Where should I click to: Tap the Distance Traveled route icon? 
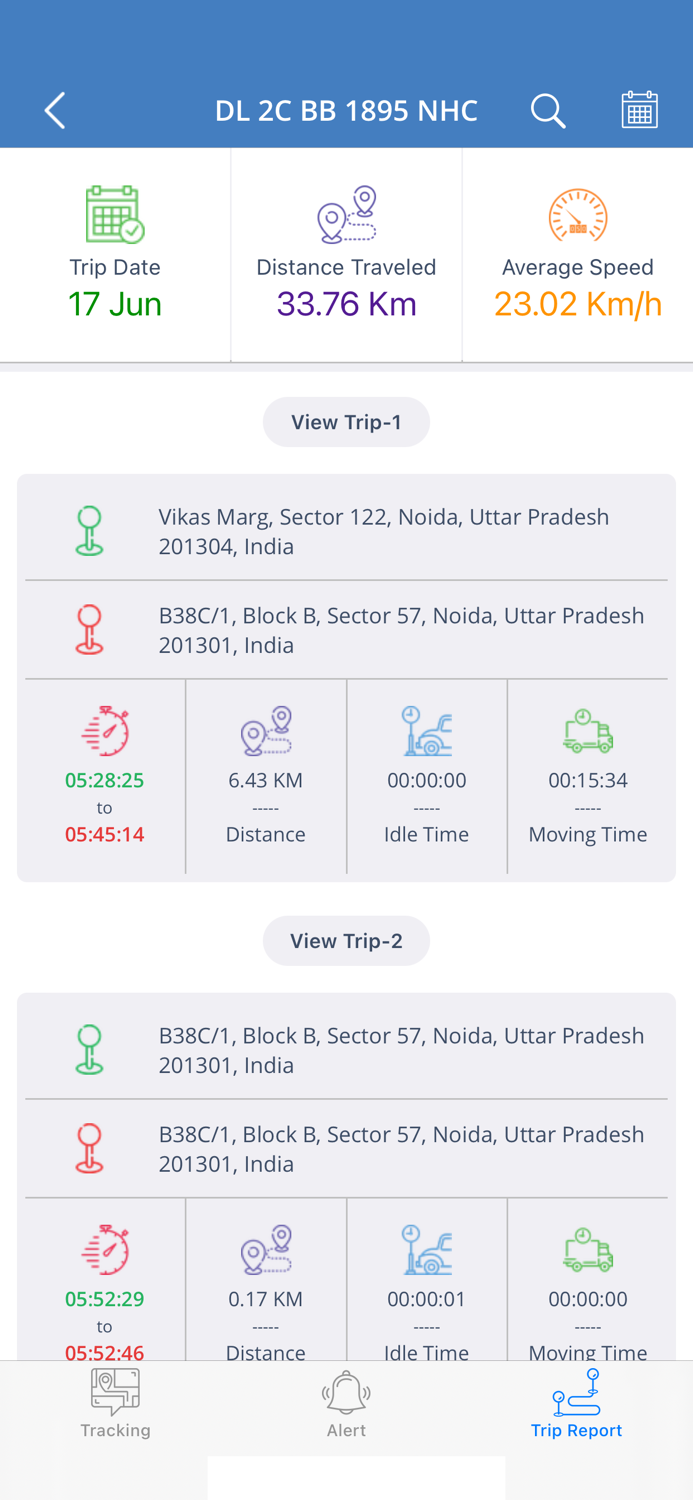(346, 214)
